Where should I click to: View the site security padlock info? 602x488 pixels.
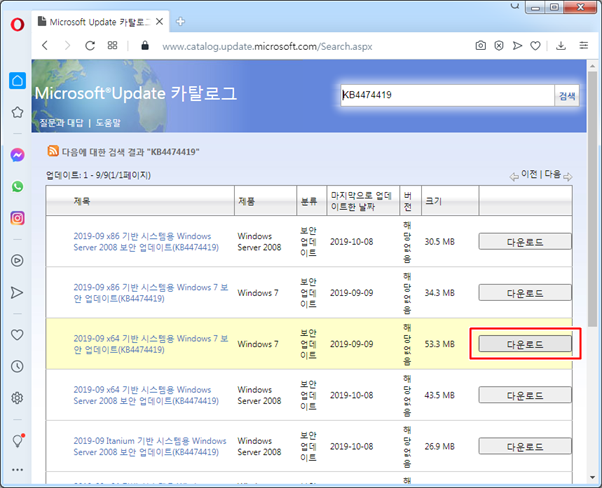tap(145, 46)
